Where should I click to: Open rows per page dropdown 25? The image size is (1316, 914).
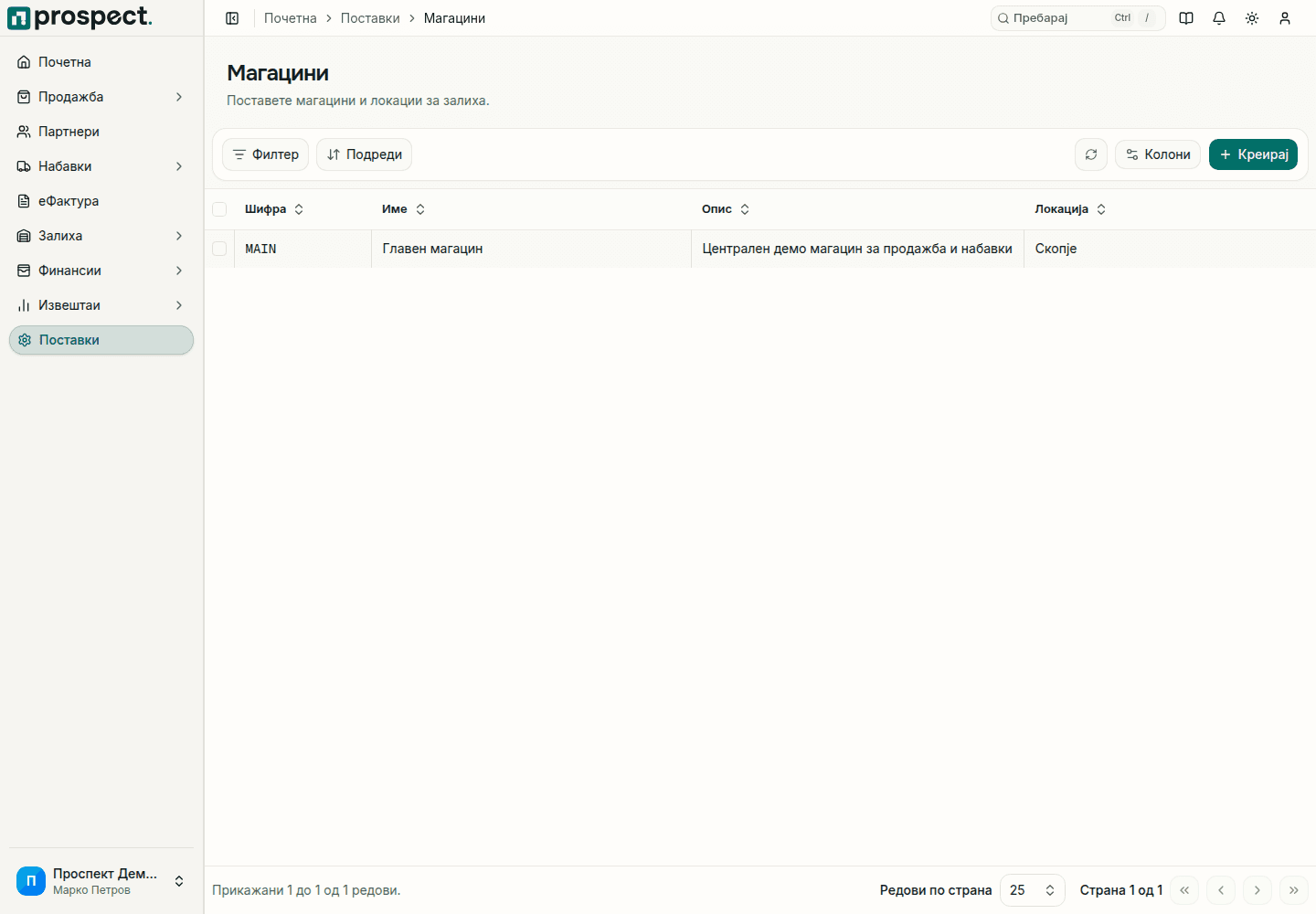click(1033, 890)
